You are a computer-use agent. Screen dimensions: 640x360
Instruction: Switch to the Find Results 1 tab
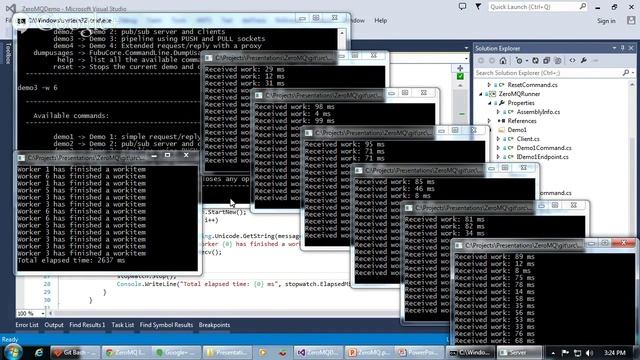[87, 325]
